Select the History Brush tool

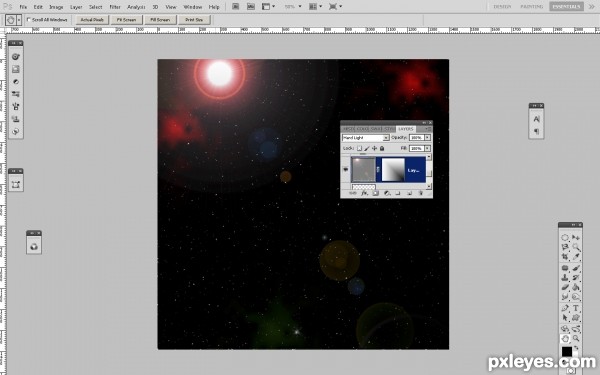[x=576, y=277]
